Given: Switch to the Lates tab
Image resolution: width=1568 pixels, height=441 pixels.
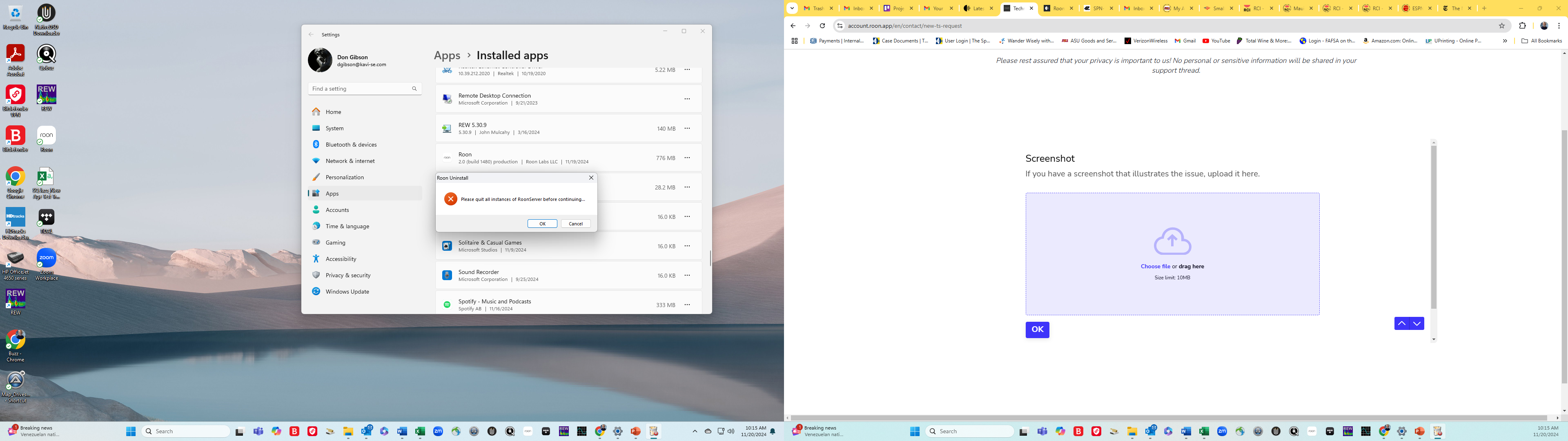Looking at the screenshot, I should [x=979, y=9].
